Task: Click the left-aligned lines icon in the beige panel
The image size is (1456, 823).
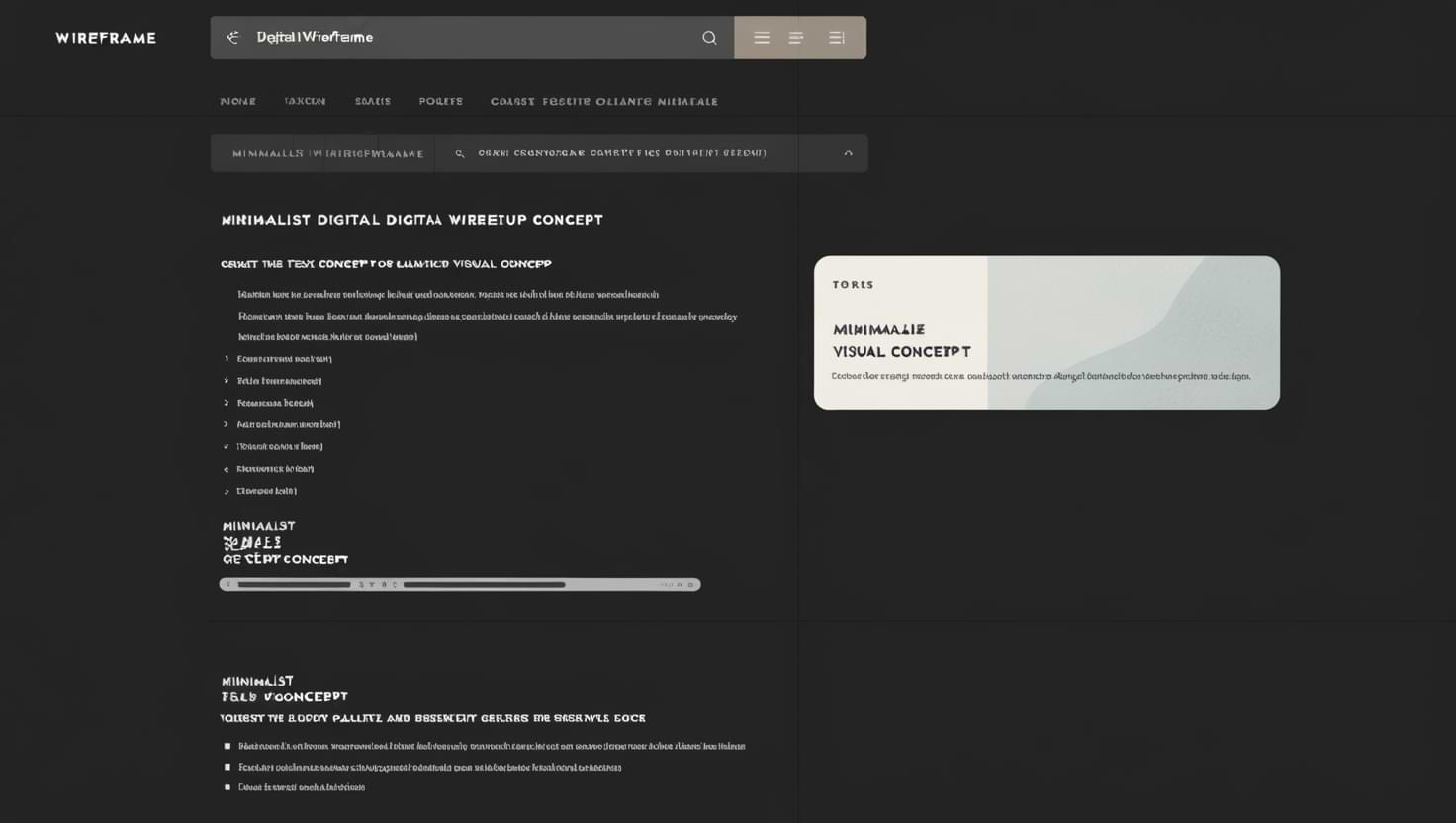Action: (796, 38)
